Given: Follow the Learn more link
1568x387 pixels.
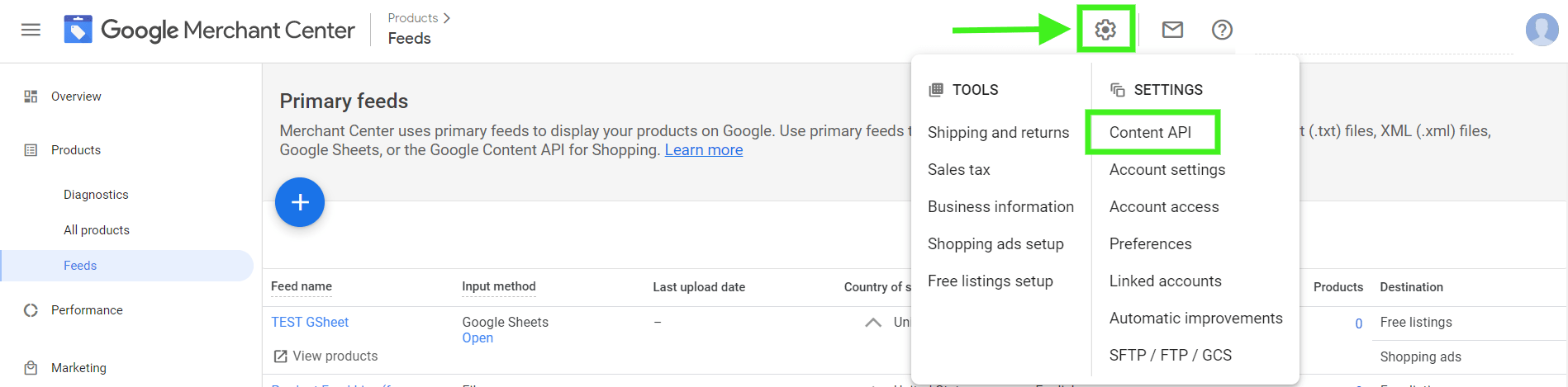Looking at the screenshot, I should click(x=704, y=150).
